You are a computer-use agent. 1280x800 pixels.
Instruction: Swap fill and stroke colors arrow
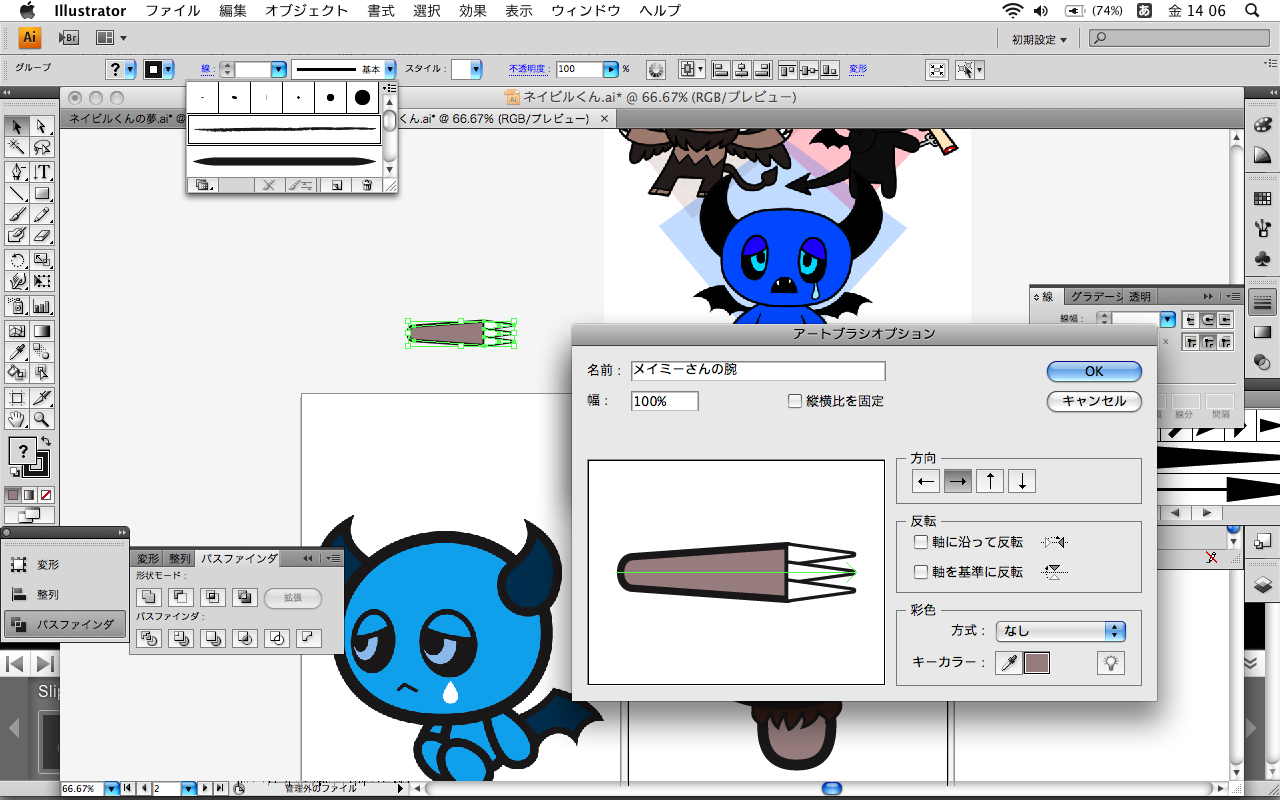click(x=45, y=441)
